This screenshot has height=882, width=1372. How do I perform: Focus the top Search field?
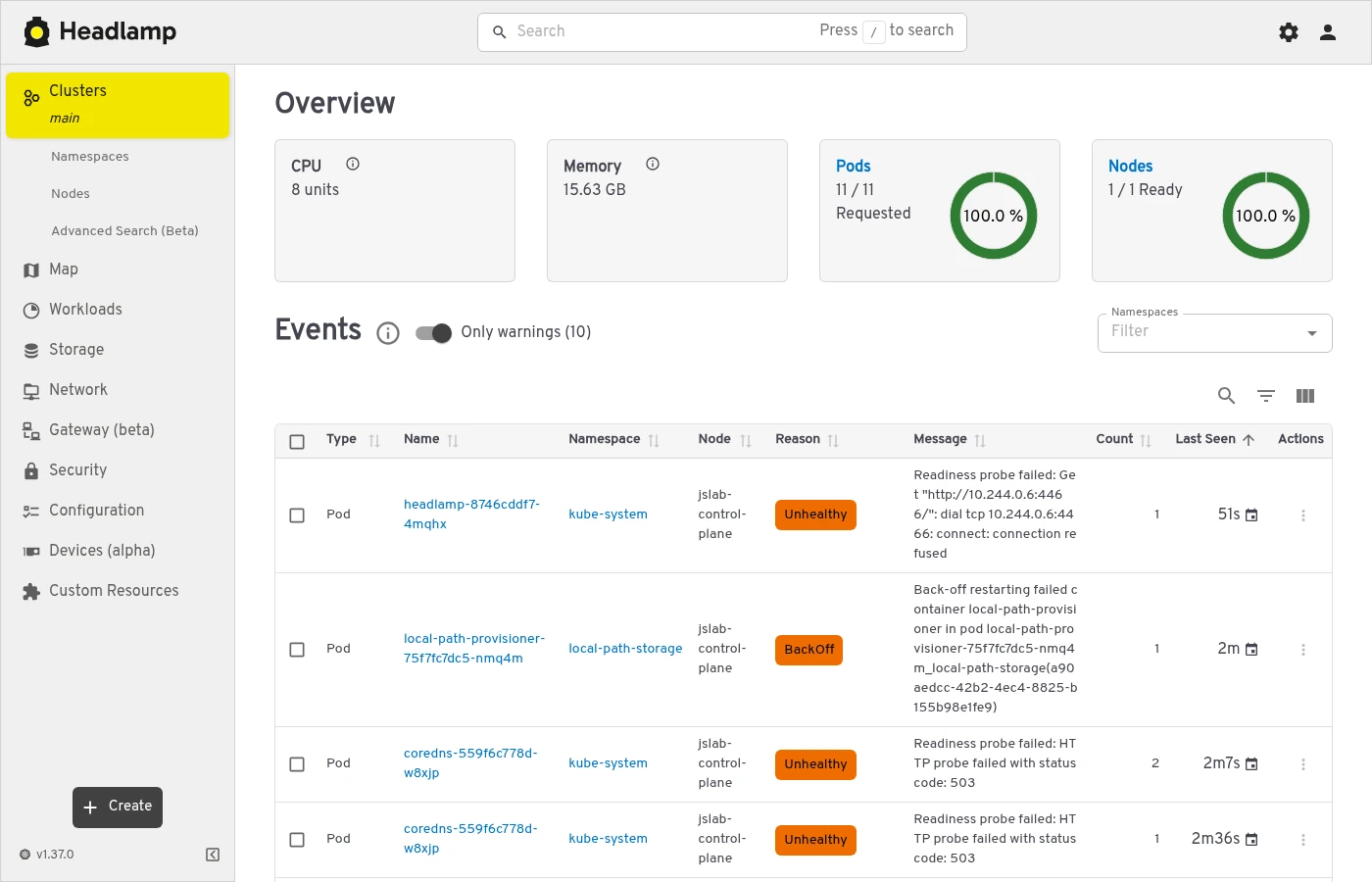tap(722, 32)
